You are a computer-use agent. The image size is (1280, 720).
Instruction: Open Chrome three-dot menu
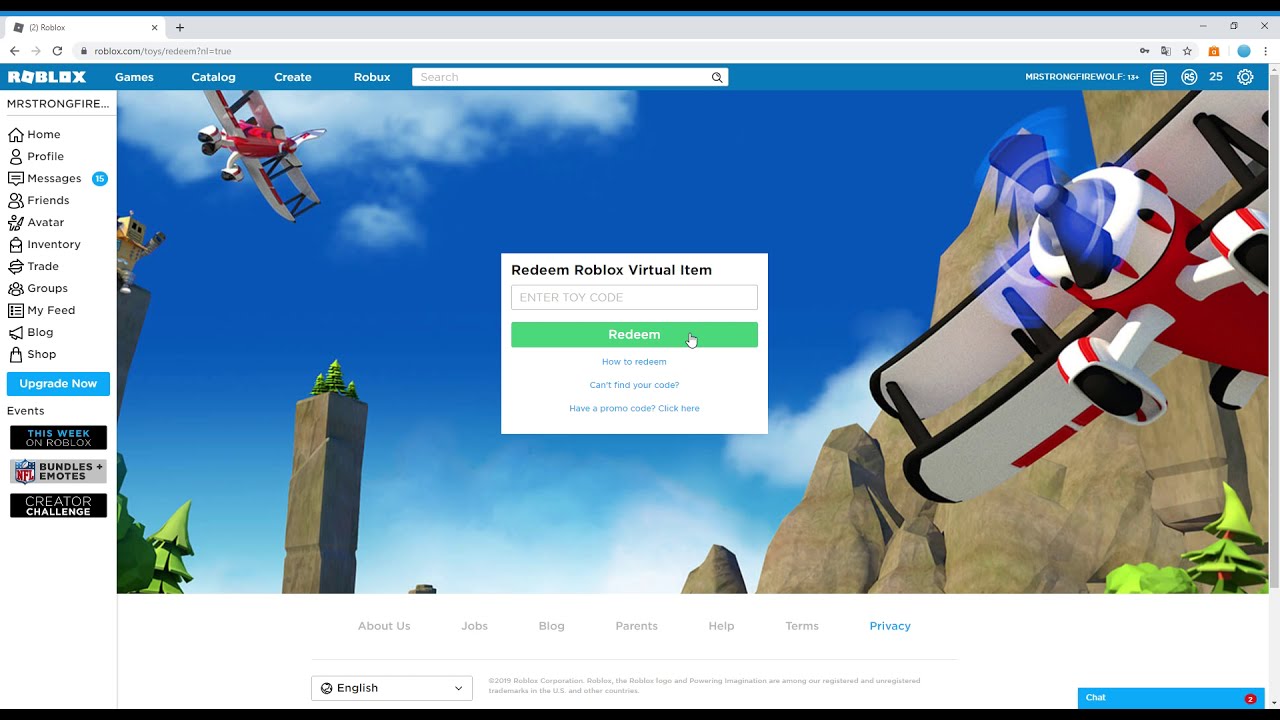1265,51
